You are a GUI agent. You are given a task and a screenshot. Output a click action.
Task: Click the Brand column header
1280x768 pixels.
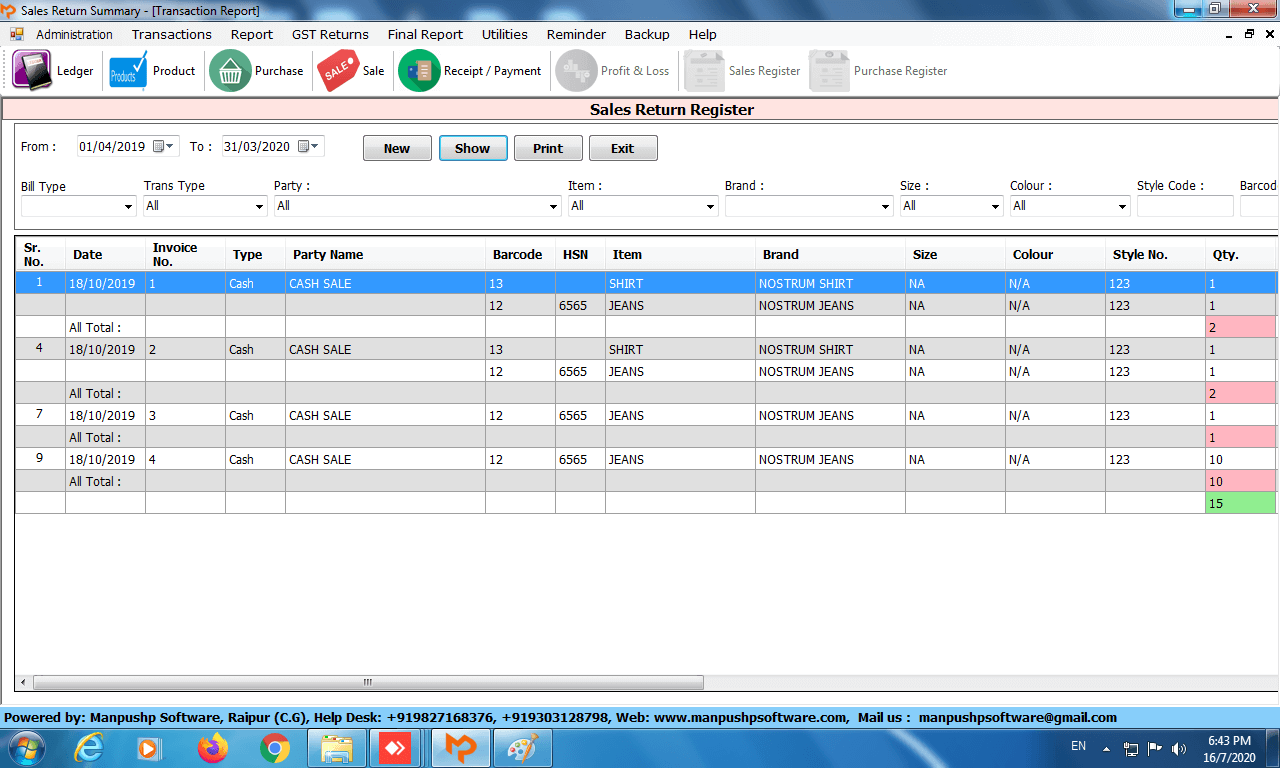click(830, 255)
